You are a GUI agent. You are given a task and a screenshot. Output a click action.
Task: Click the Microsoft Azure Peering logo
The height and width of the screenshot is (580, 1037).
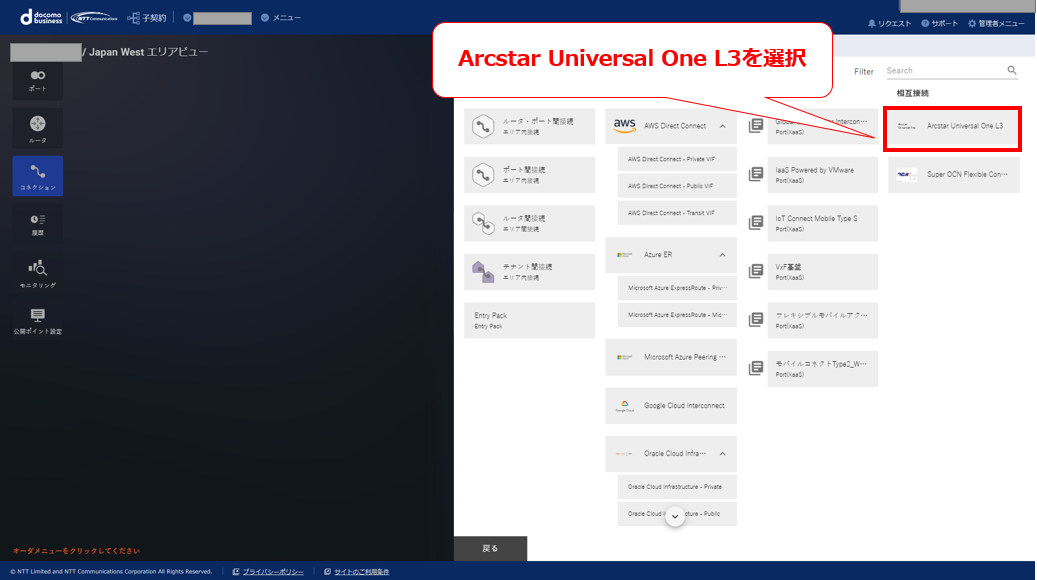pyautogui.click(x=624, y=357)
